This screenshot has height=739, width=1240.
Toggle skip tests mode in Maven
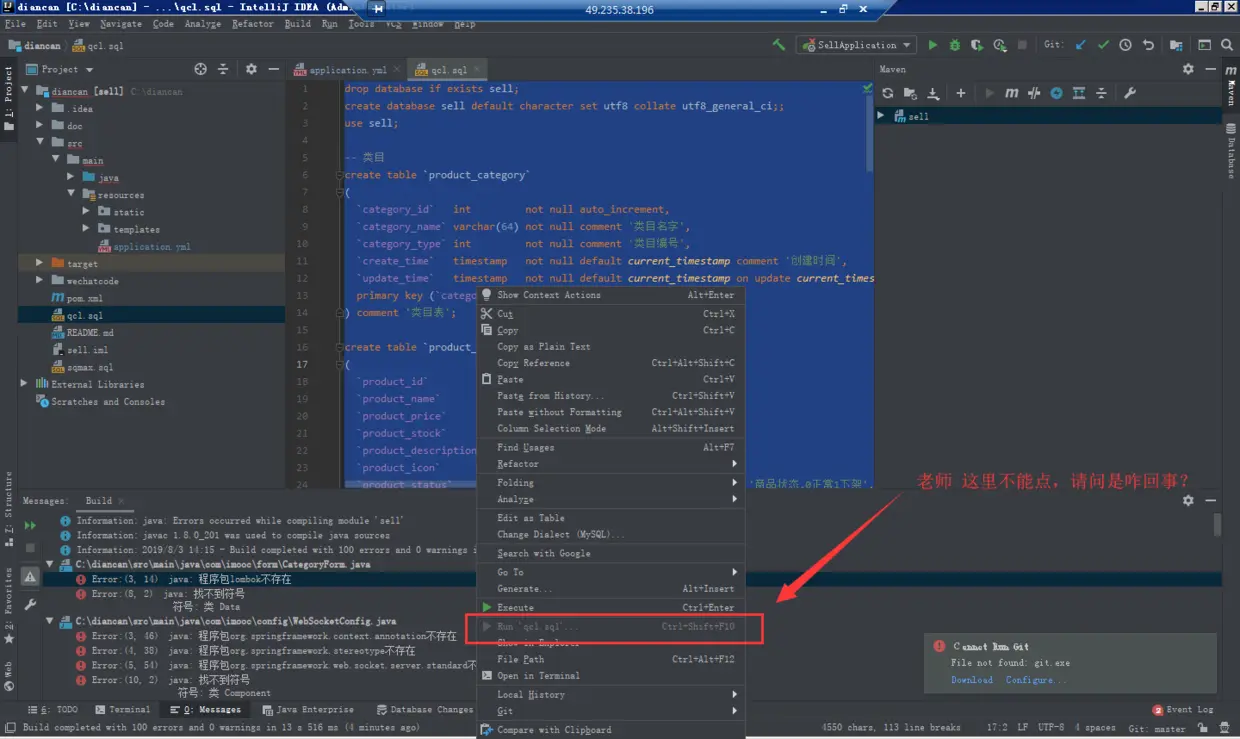pyautogui.click(x=1056, y=93)
